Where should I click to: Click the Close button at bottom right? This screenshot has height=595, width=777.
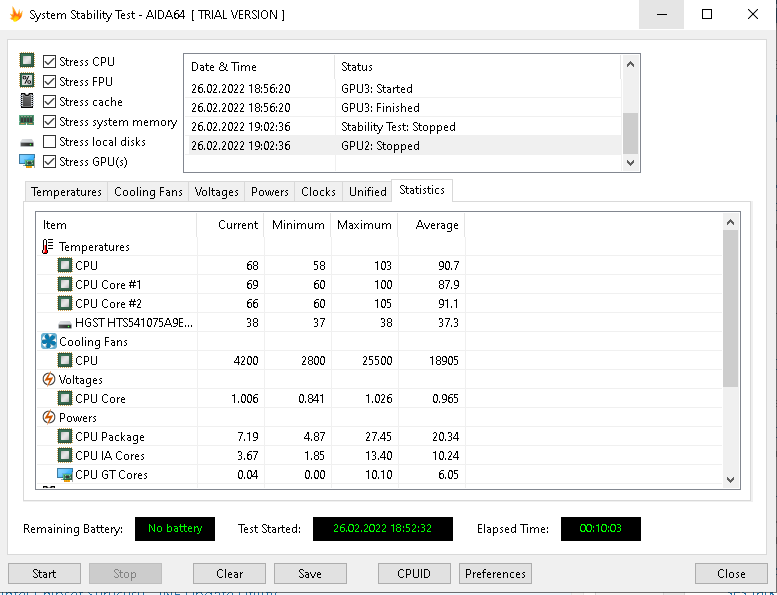(x=731, y=574)
